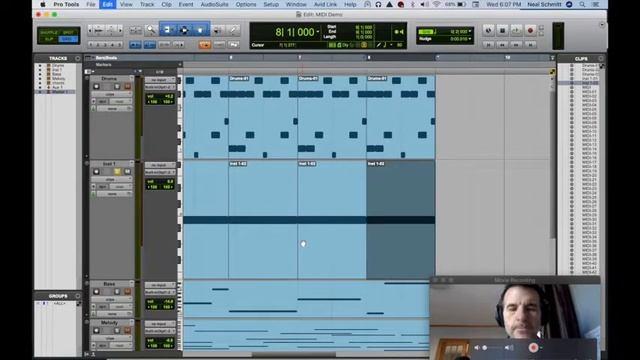Image resolution: width=640 pixels, height=360 pixels.
Task: Open the File menu
Action: [91, 4]
